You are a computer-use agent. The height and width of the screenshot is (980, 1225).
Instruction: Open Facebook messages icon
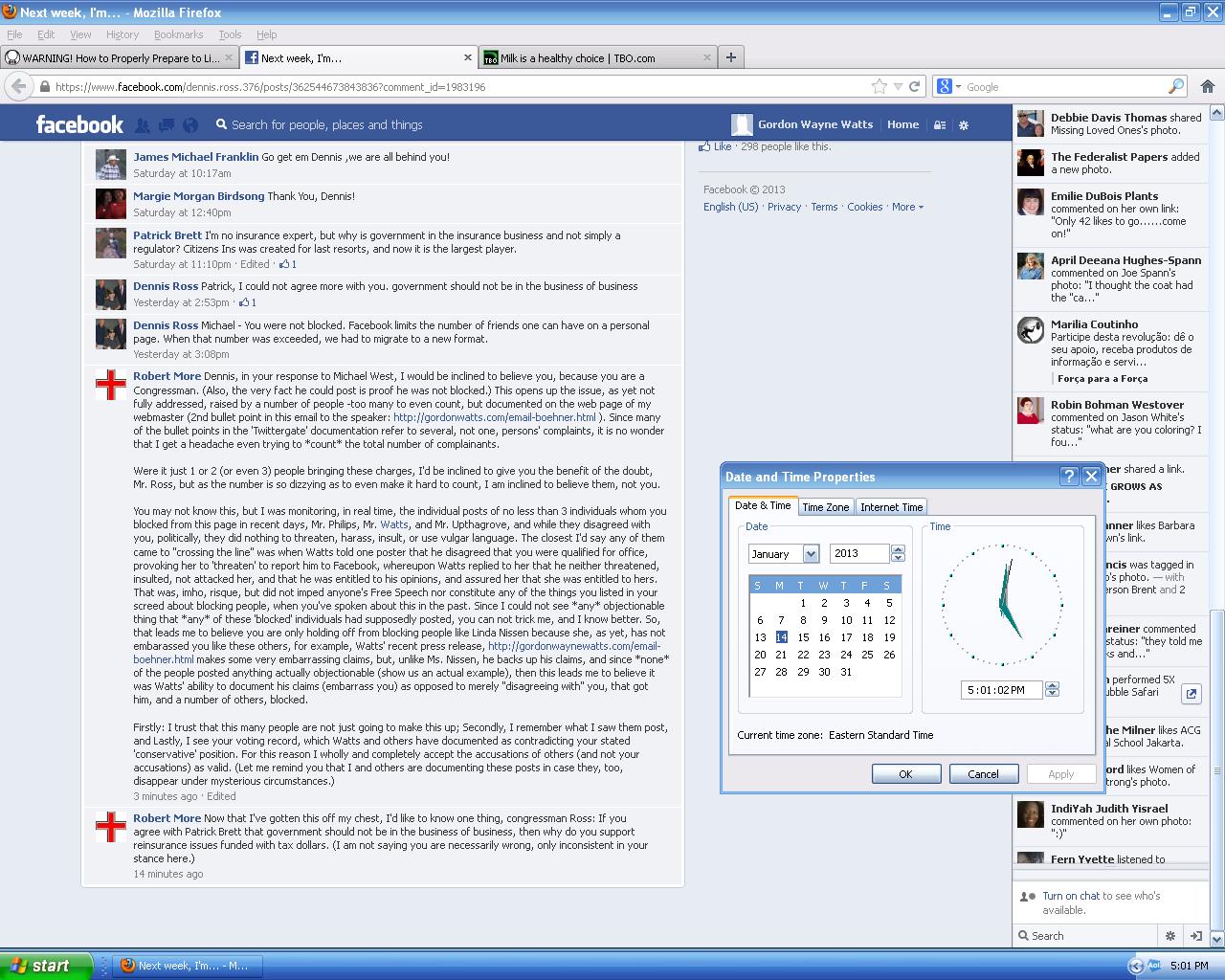[x=167, y=124]
